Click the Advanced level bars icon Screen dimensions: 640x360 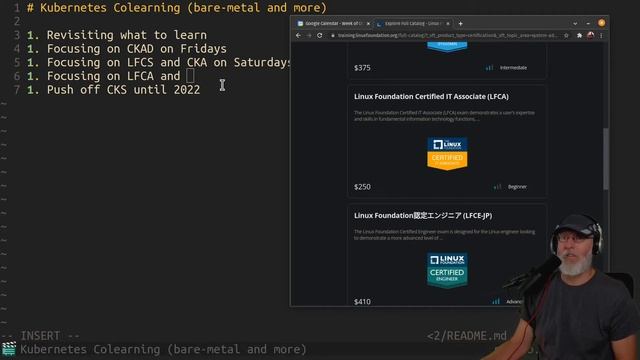coord(496,302)
